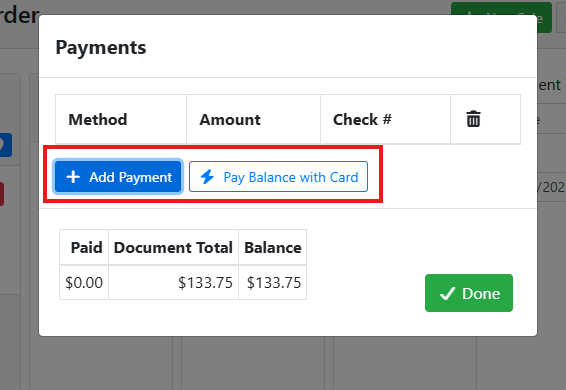This screenshot has width=566, height=390.
Task: Click the Balance header cell
Action: tap(273, 247)
